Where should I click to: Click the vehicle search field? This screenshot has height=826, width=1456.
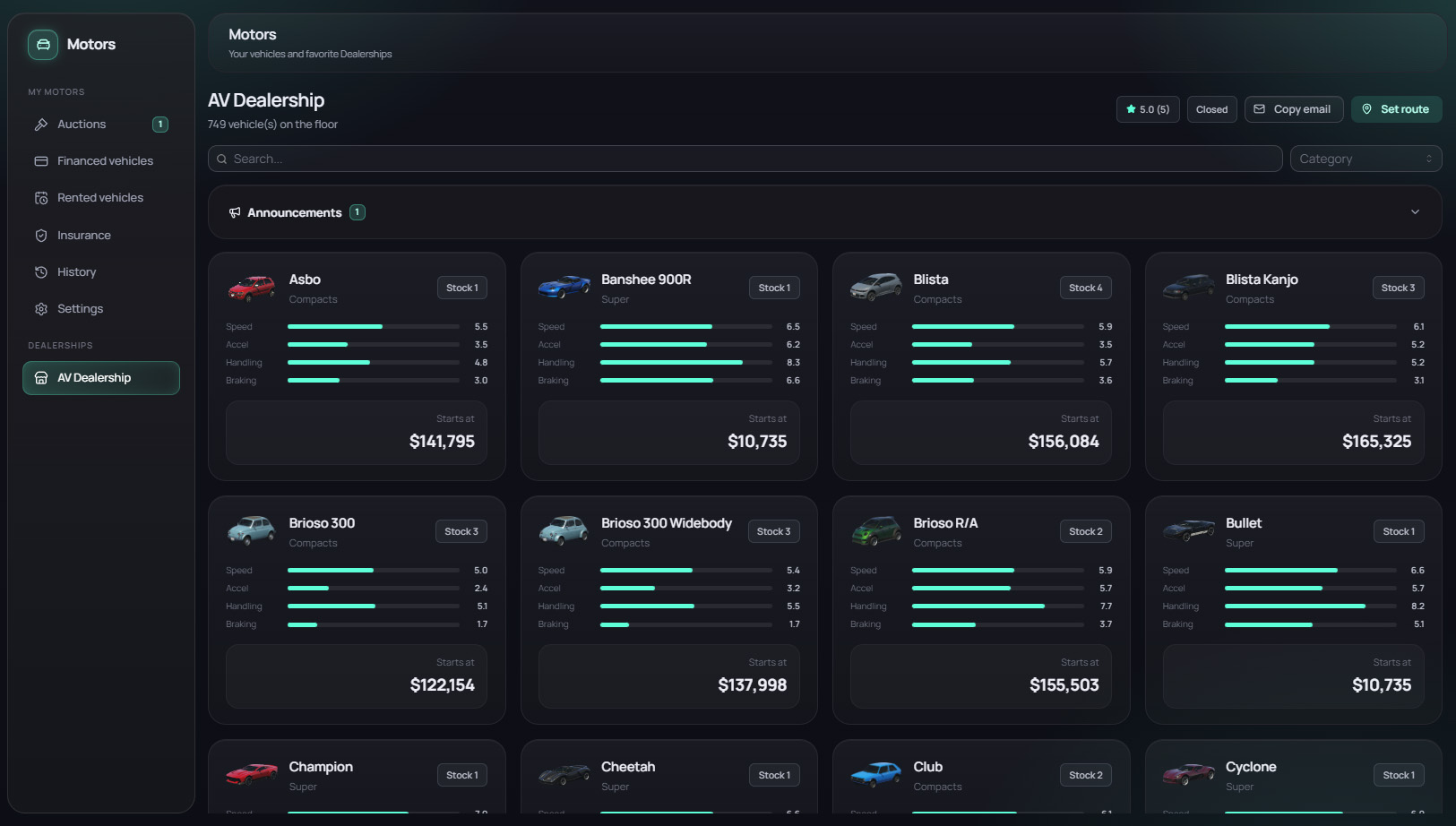[x=745, y=159]
